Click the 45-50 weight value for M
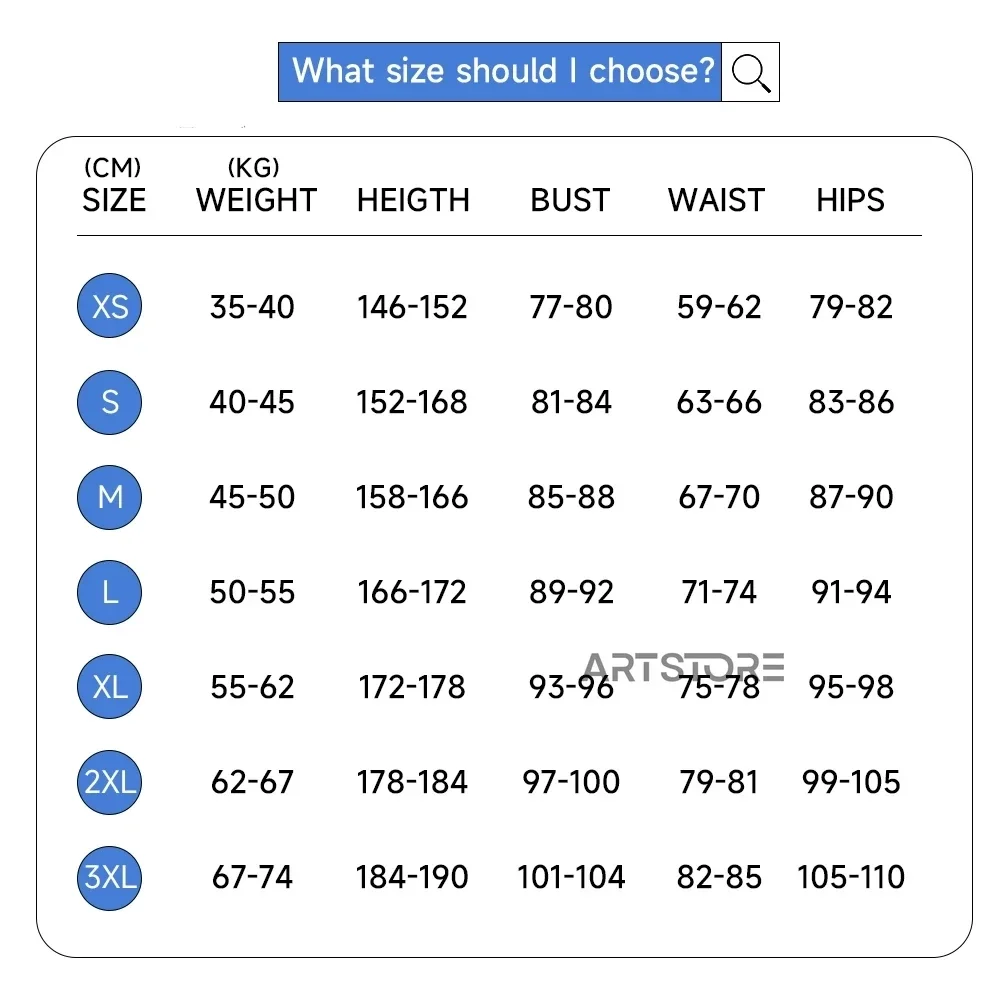Image resolution: width=1000 pixels, height=1000 pixels. point(252,497)
